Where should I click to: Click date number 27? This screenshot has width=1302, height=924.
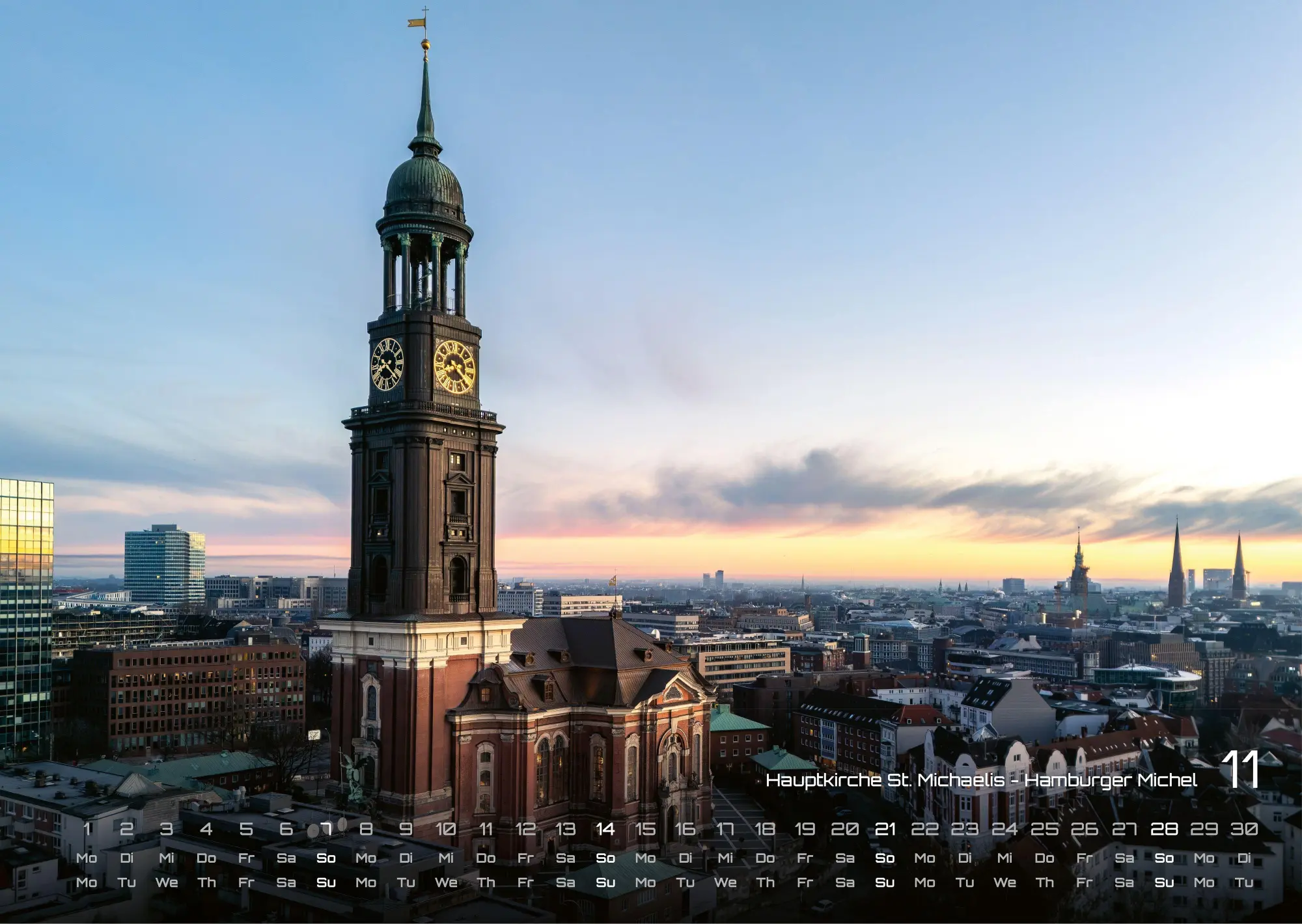point(1124,829)
